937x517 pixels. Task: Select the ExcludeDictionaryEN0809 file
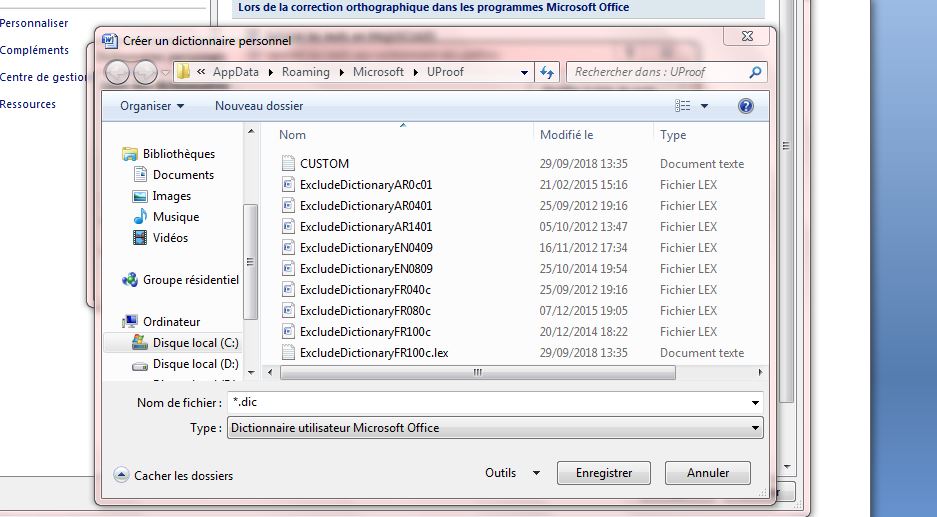click(366, 268)
